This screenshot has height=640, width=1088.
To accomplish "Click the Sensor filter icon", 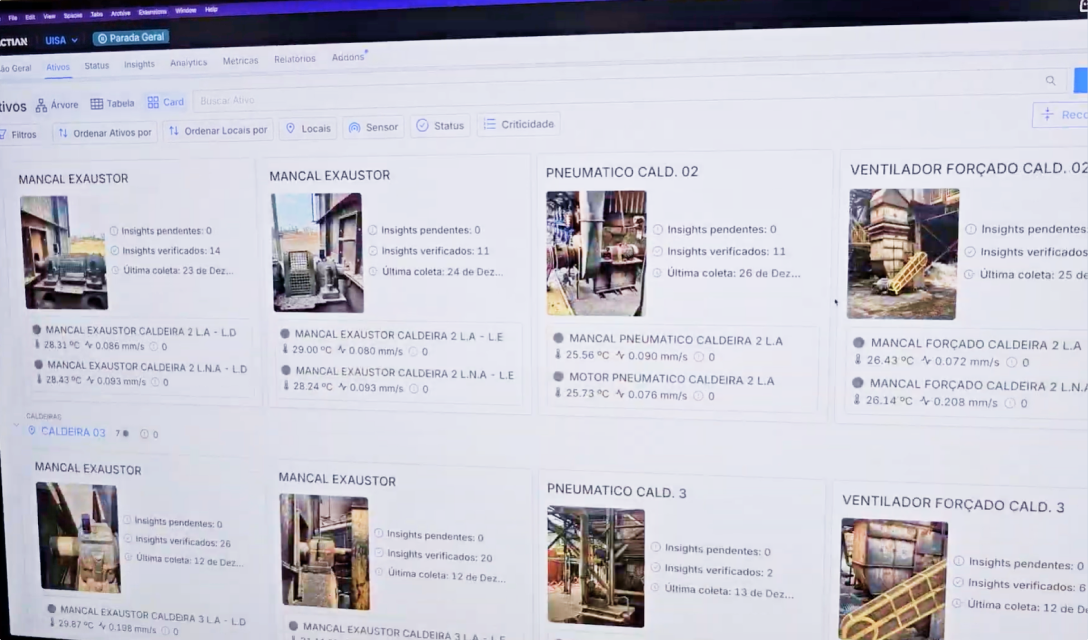I will pyautogui.click(x=353, y=128).
